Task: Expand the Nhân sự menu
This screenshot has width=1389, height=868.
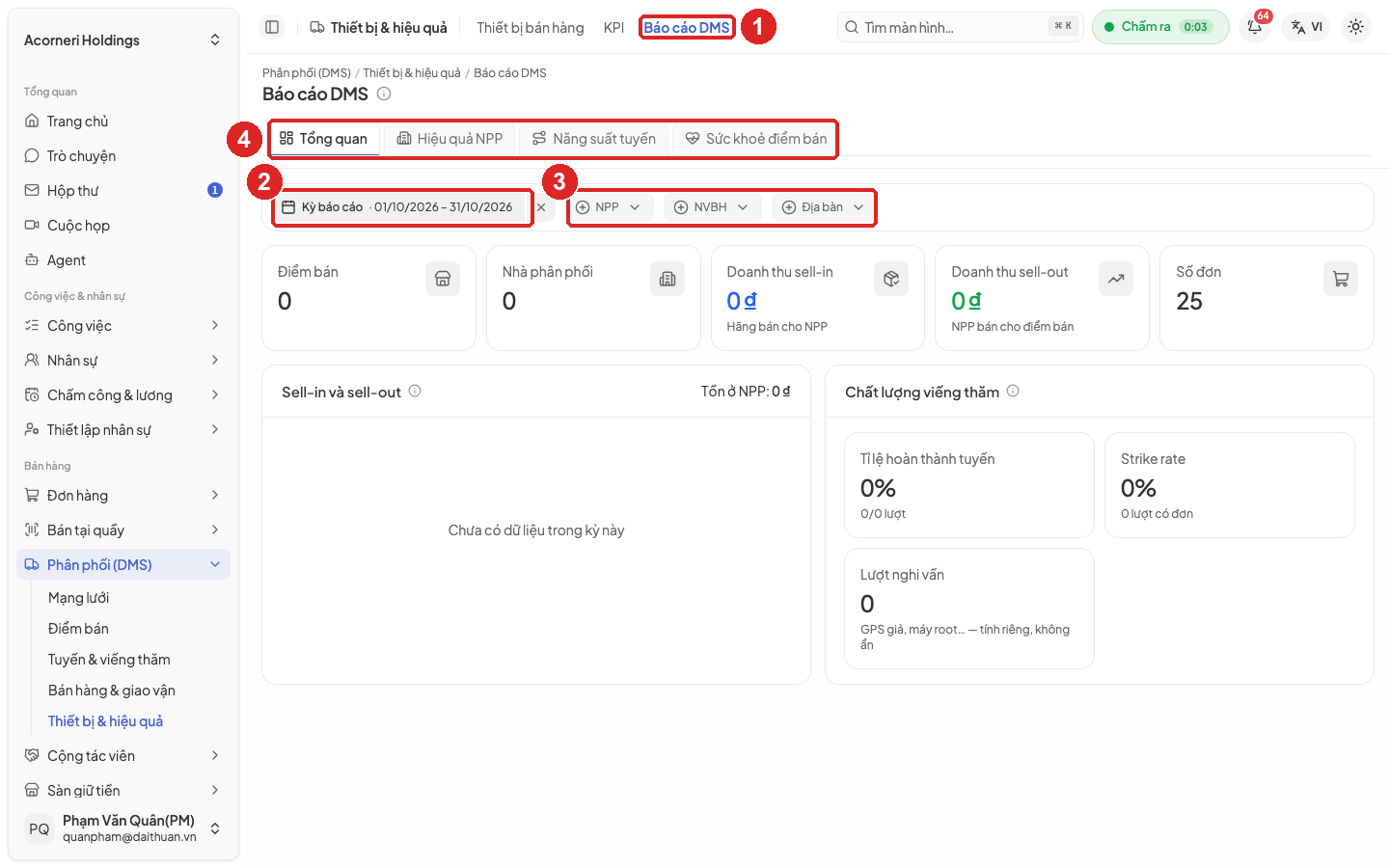Action: [123, 361]
